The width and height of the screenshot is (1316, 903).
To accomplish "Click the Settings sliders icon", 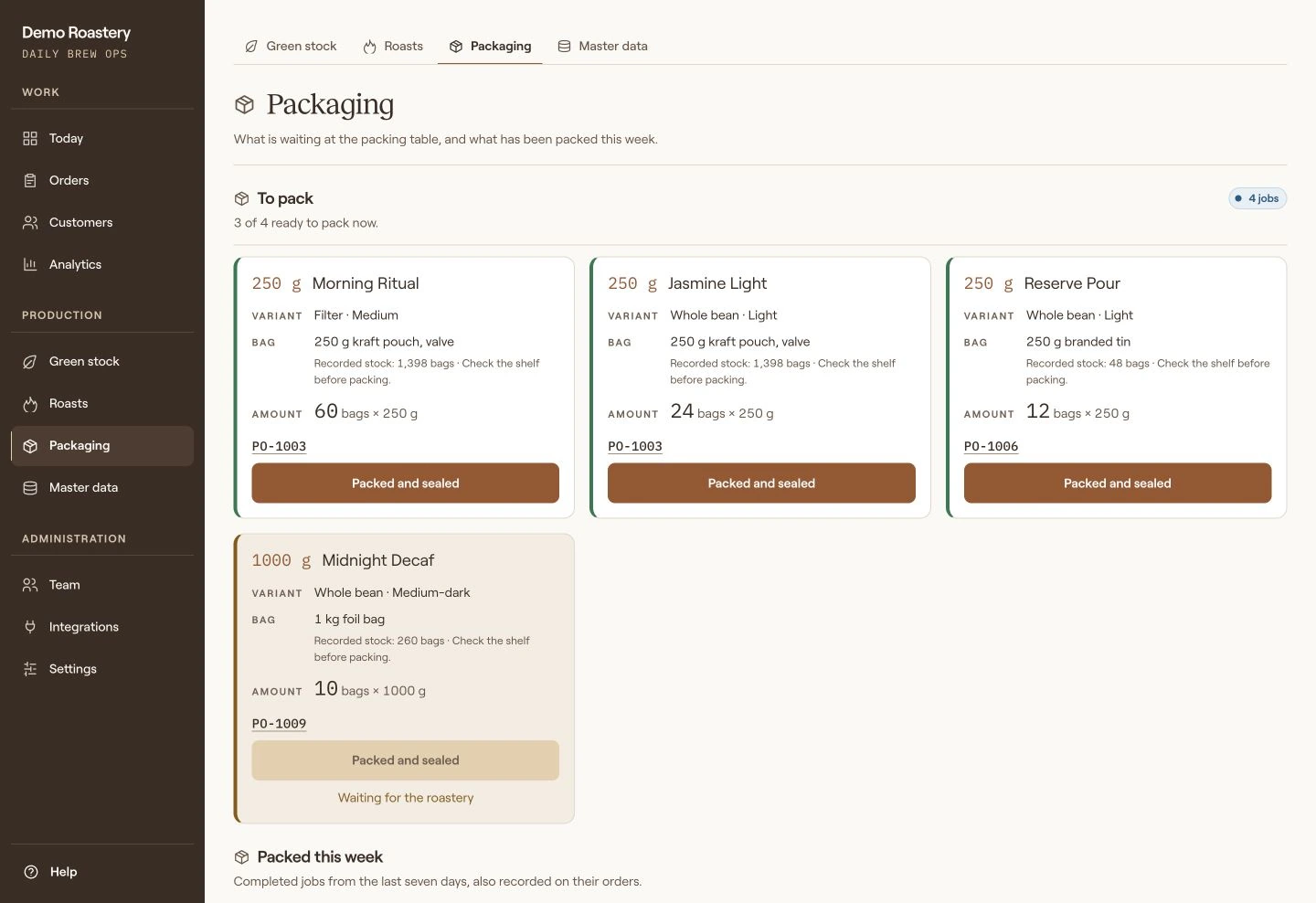I will (x=30, y=668).
